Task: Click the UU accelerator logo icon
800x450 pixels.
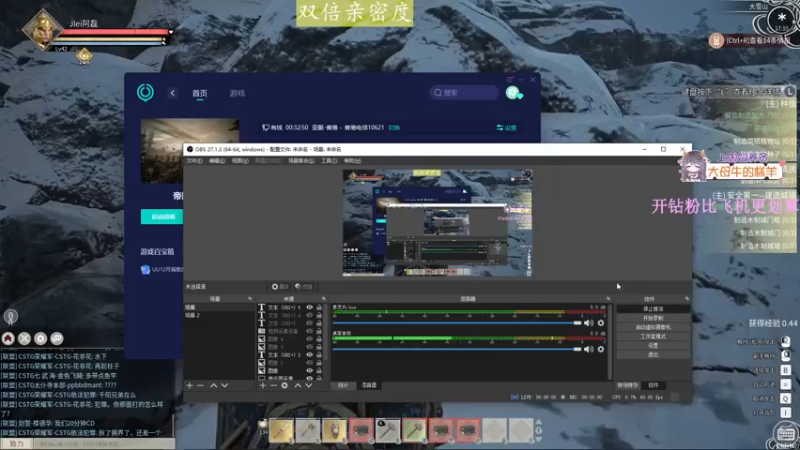Action: 145,92
